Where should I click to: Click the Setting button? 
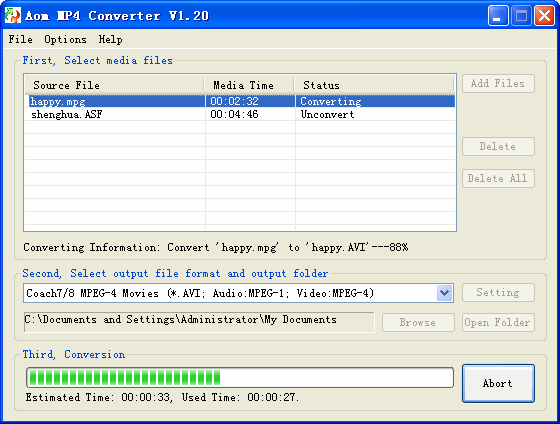(x=498, y=293)
